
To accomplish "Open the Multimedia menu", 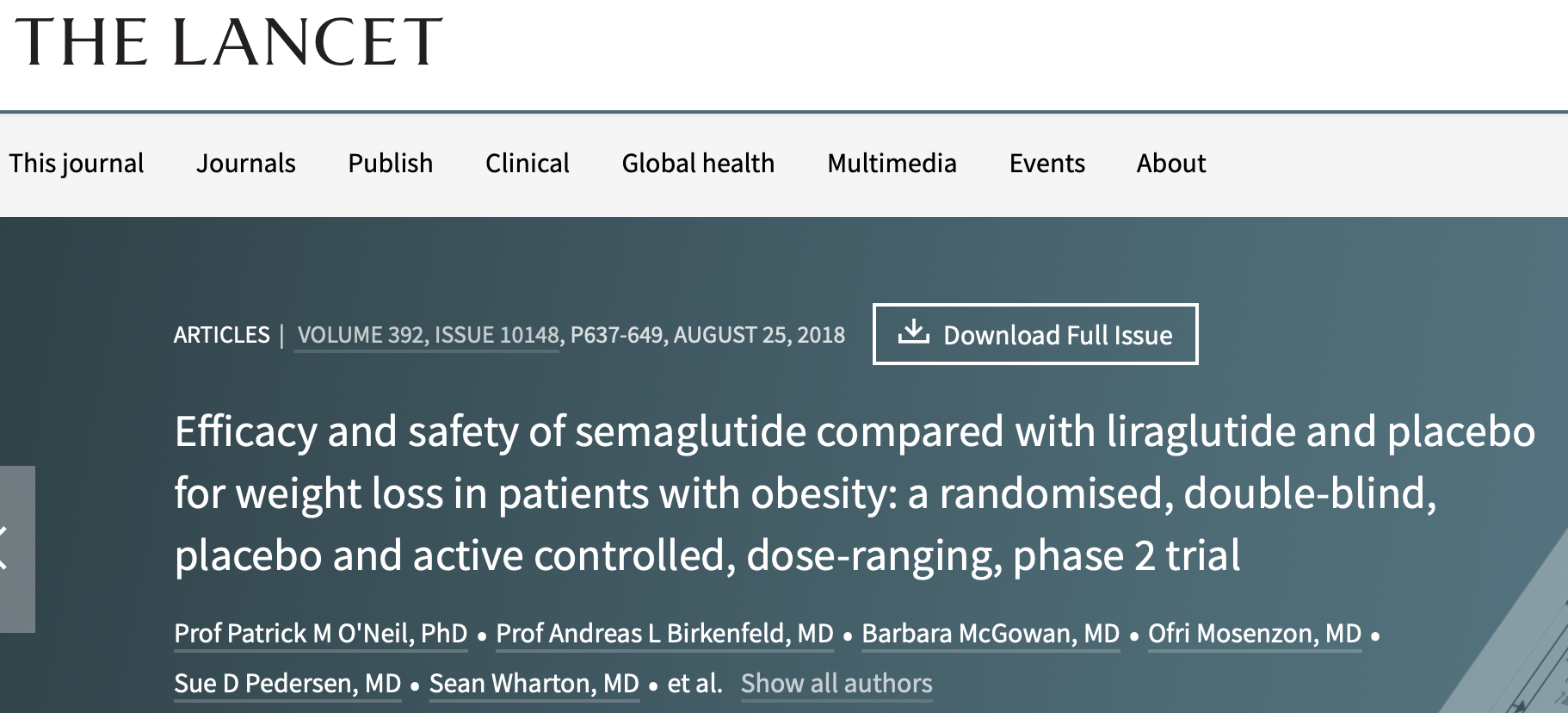I will coord(892,164).
